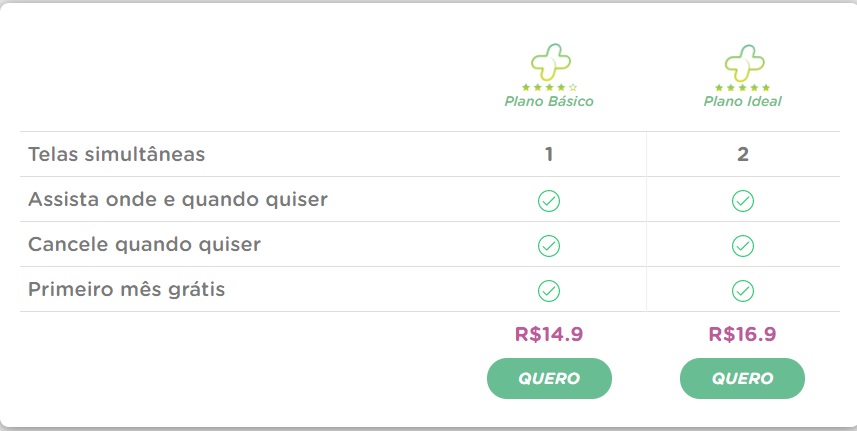This screenshot has width=857, height=431.
Task: Click Plano Básico 'Primeiro mês grátis' checkmark
Action: pyautogui.click(x=549, y=290)
